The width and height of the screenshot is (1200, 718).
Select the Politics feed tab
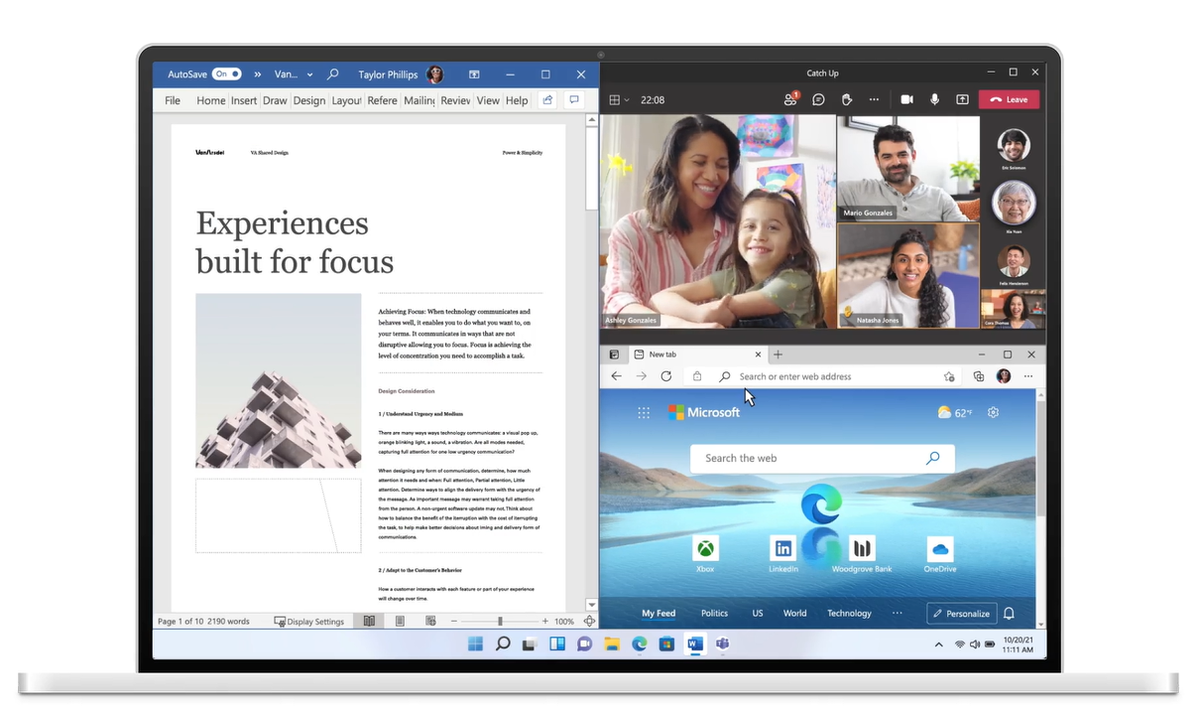coord(714,613)
